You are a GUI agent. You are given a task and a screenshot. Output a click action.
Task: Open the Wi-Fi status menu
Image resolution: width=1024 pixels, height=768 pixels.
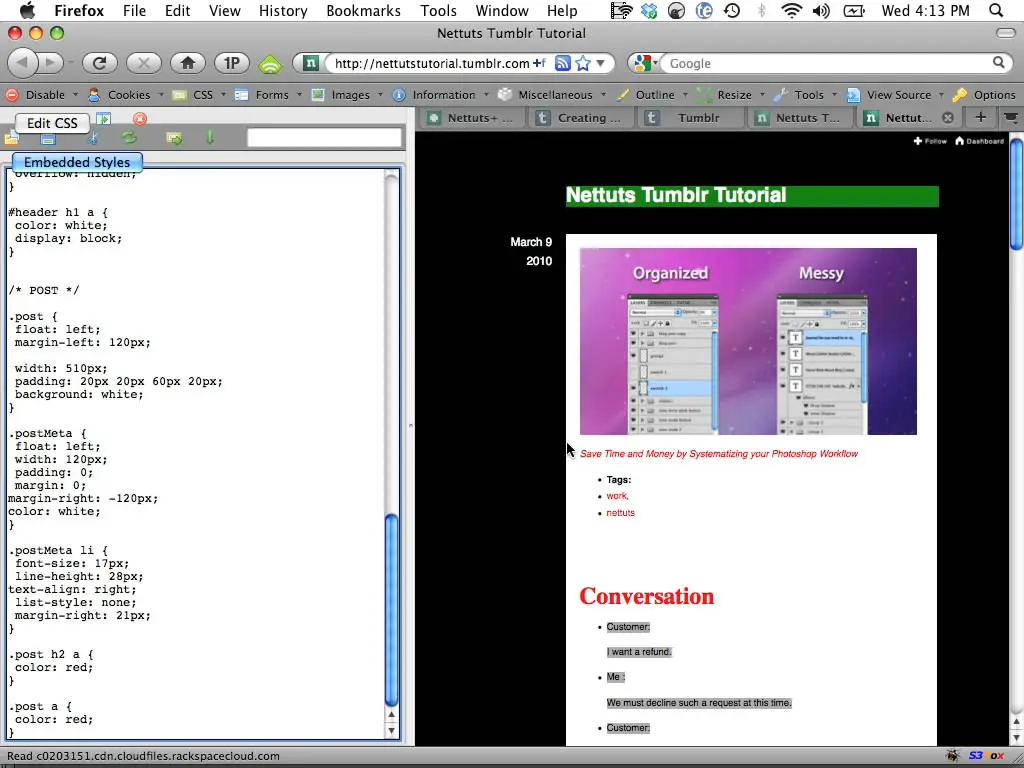point(792,10)
